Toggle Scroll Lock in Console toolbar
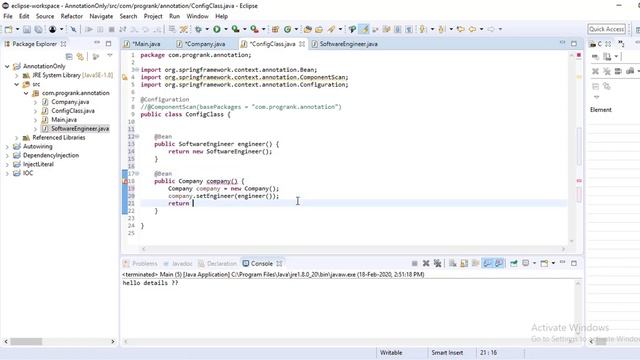640x360 pixels. (464, 263)
